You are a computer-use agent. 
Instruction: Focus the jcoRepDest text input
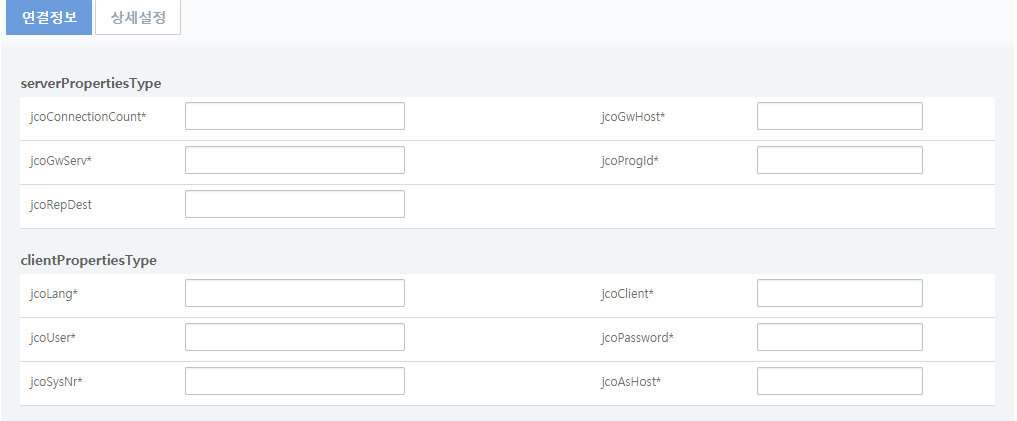click(294, 204)
